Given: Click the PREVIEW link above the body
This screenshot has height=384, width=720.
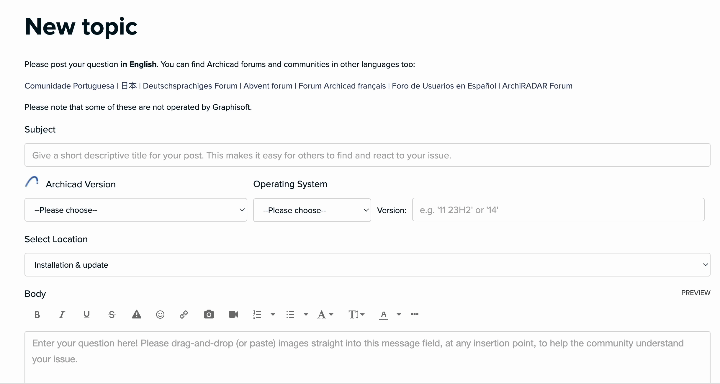Looking at the screenshot, I should (696, 293).
